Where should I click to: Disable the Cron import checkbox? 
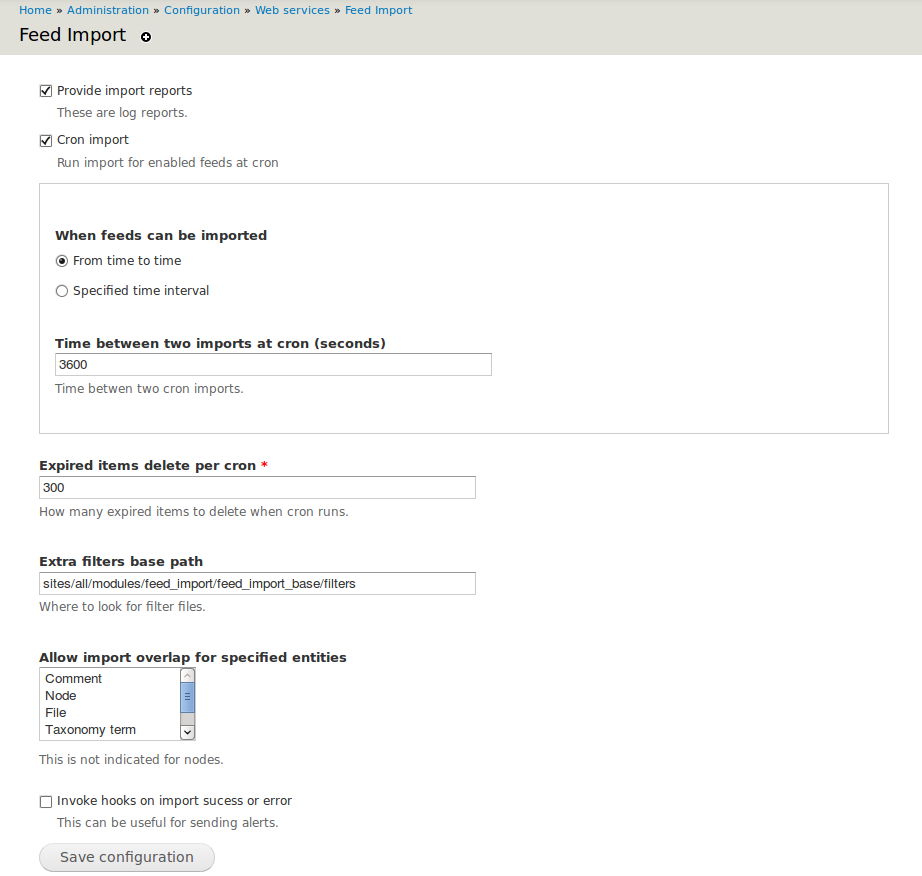pyautogui.click(x=46, y=141)
